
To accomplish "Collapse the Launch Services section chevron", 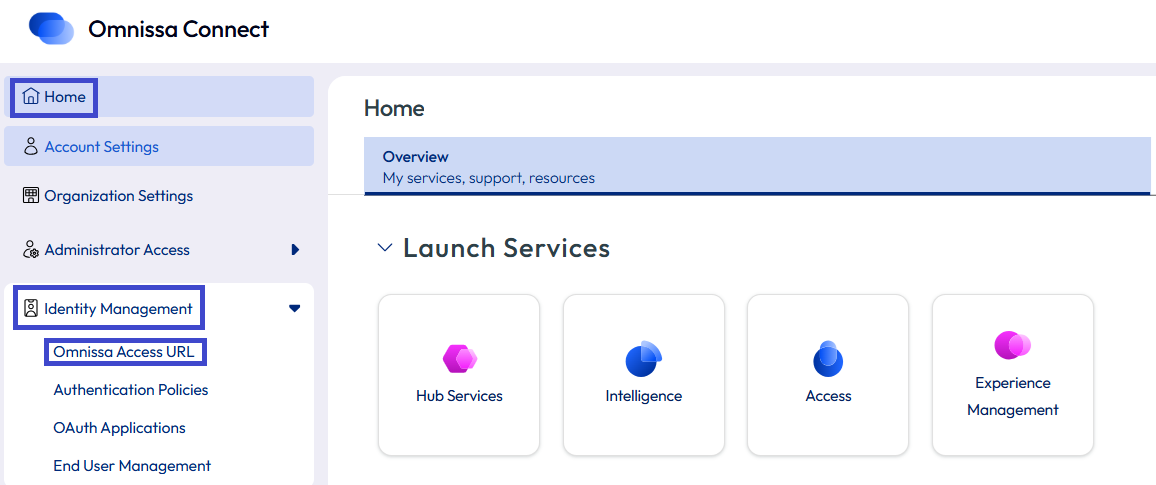I will click(x=384, y=248).
